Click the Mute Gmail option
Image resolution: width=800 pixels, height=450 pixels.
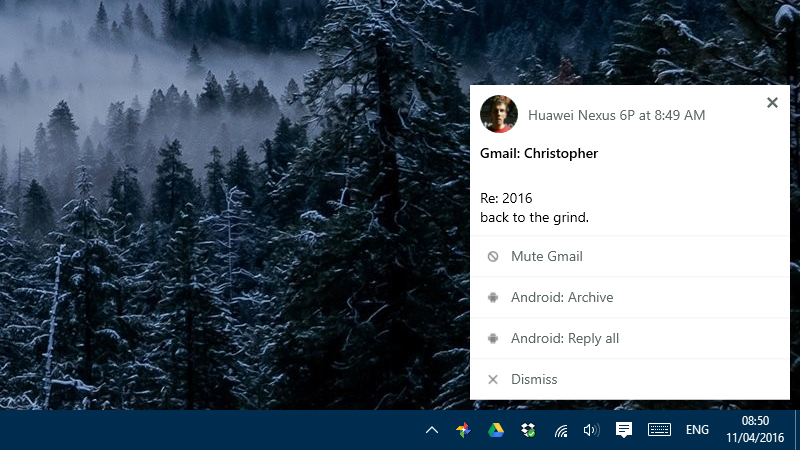pyautogui.click(x=630, y=257)
